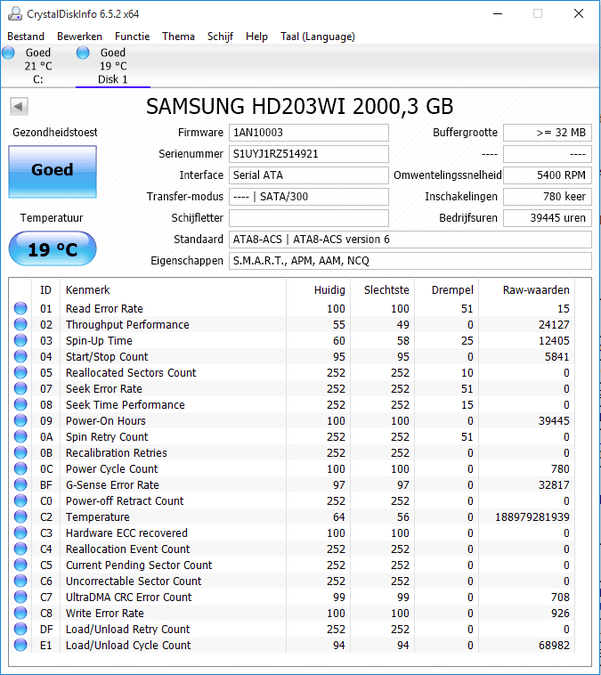
Task: Click the Serienummer field S1UYJ1RZ514921
Action: (309, 154)
